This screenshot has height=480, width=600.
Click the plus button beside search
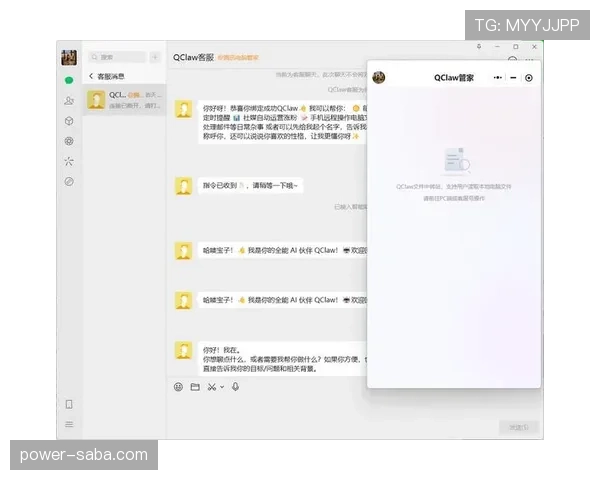coord(155,57)
